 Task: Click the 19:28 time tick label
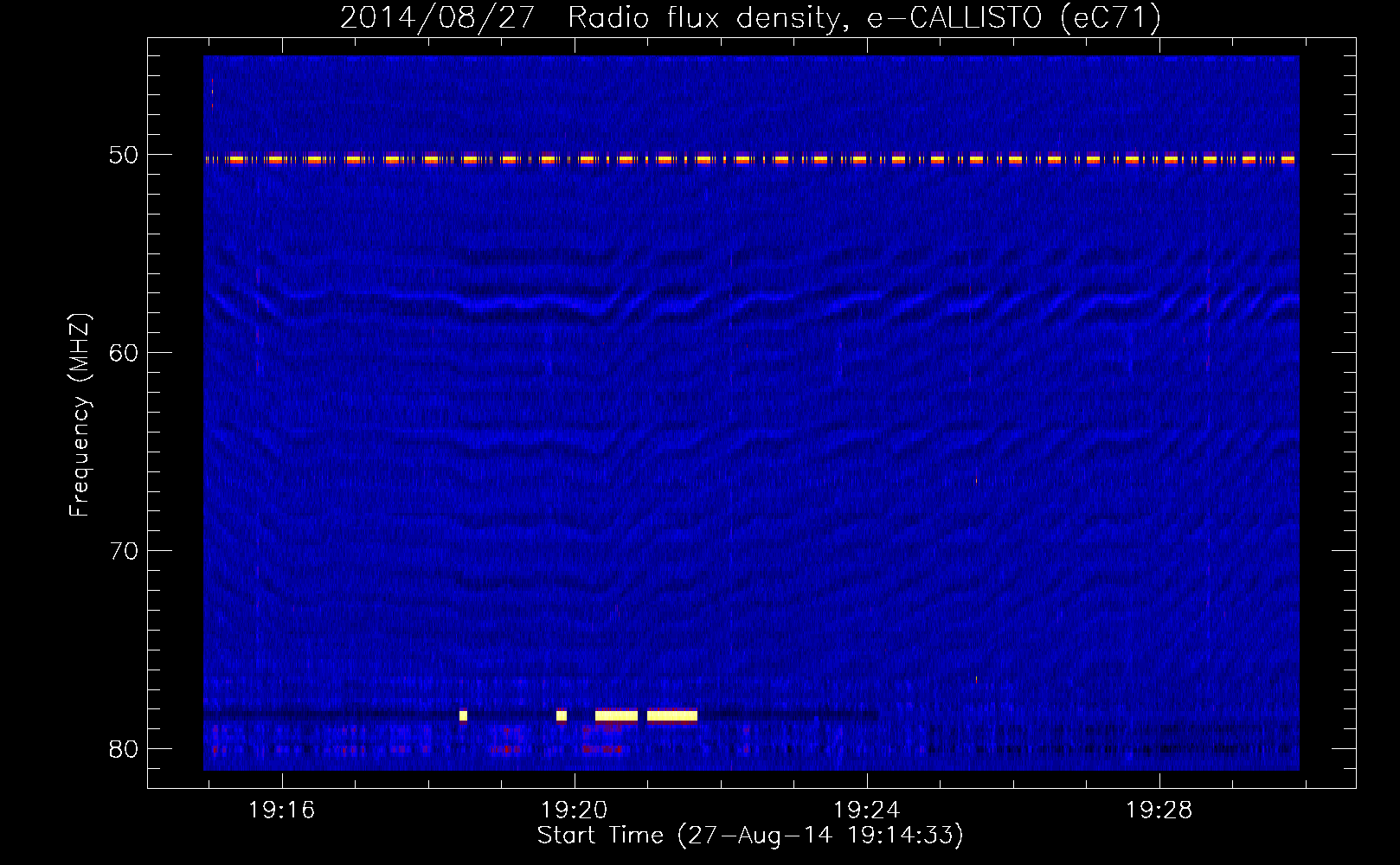tap(1159, 810)
